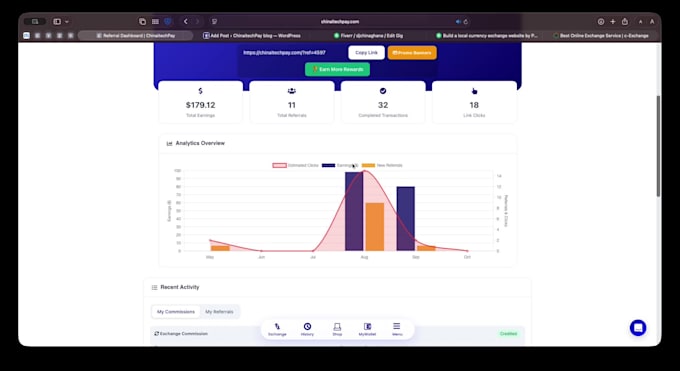
Task: Click the $179.12 total earnings value
Action: (x=200, y=105)
